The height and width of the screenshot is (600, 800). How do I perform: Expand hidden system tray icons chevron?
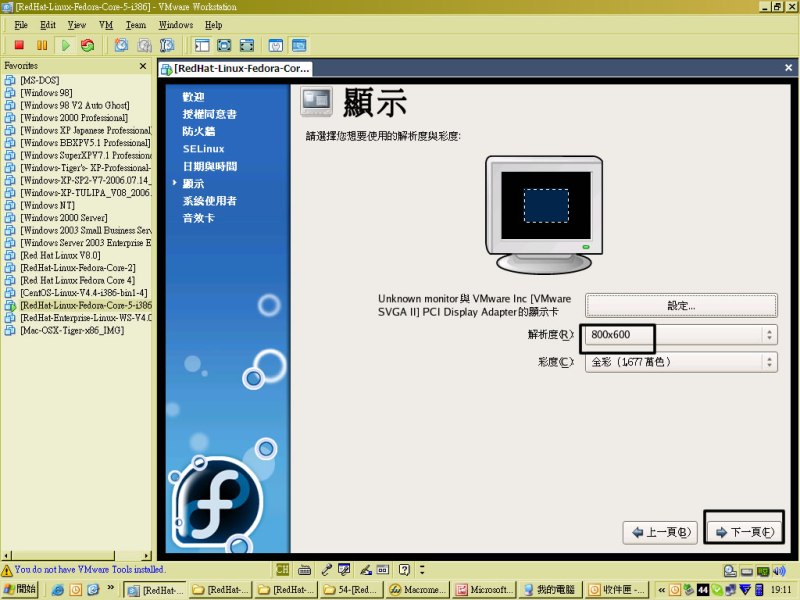(x=661, y=590)
